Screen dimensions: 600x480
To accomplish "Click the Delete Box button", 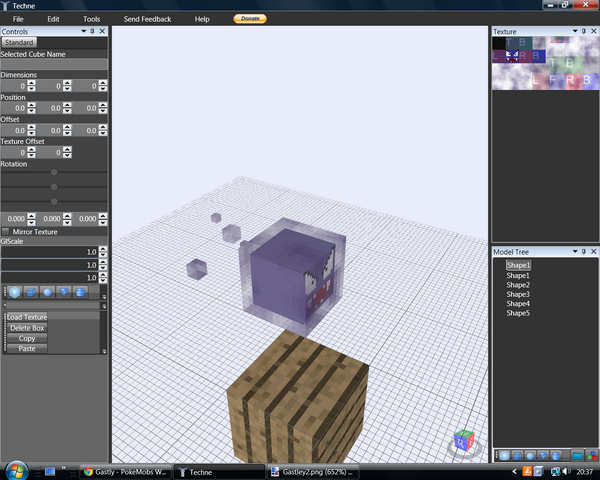I will coord(27,328).
